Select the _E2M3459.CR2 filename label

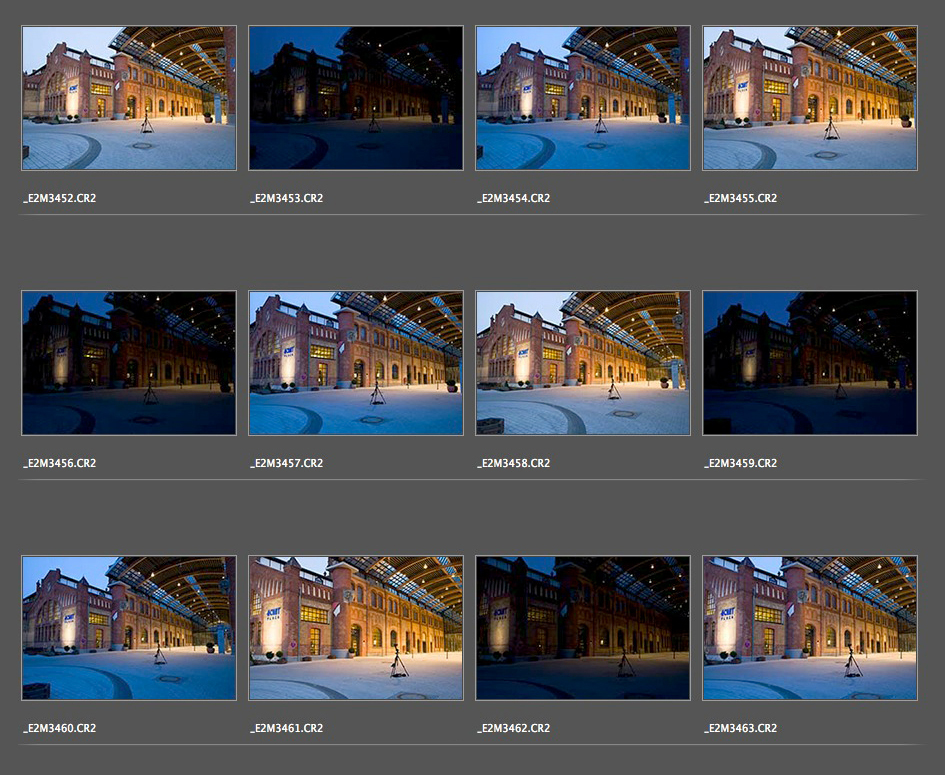(741, 463)
